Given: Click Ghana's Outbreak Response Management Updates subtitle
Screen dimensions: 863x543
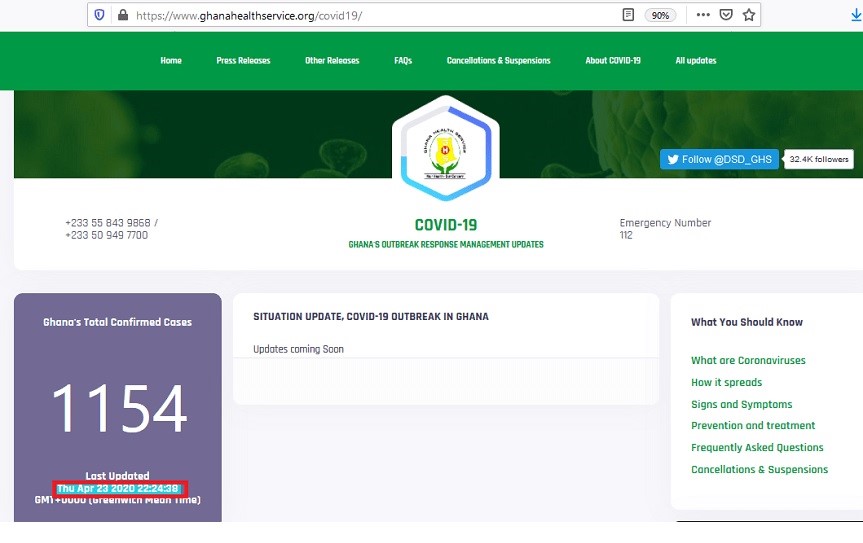Looking at the screenshot, I should tap(446, 244).
